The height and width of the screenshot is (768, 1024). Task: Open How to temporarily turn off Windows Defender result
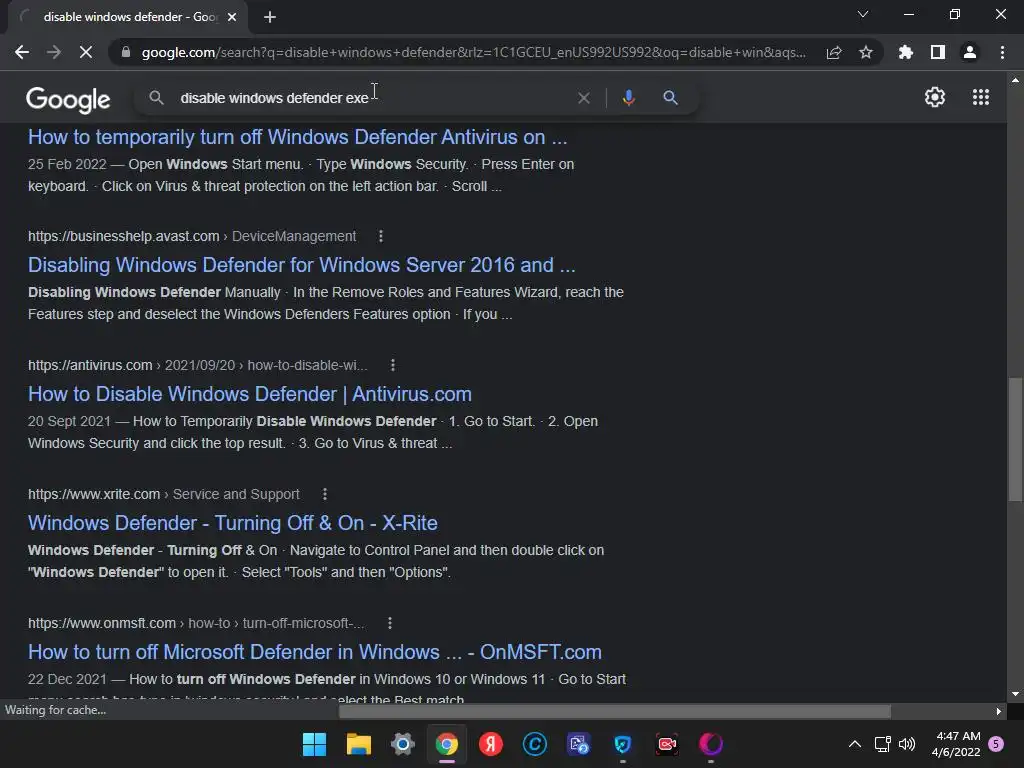297,137
